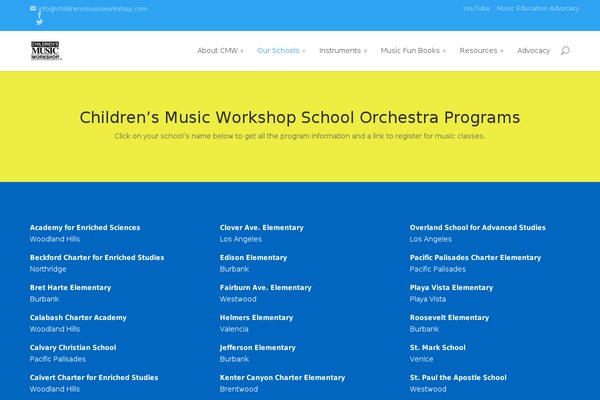Open Clover Ave. Elementary page
The image size is (600, 400).
pos(261,227)
